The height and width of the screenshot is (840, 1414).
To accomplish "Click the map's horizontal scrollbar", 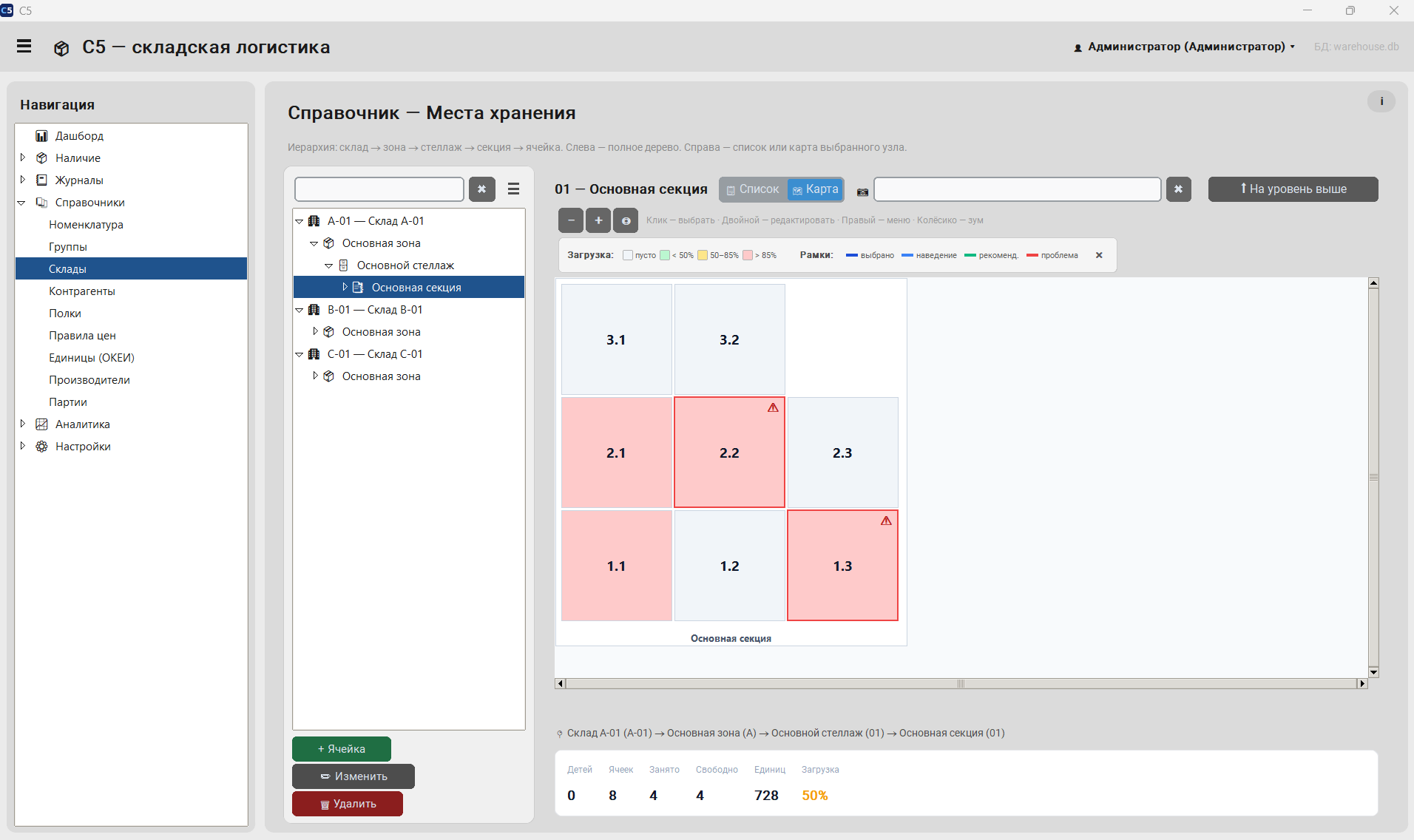I will point(961,683).
